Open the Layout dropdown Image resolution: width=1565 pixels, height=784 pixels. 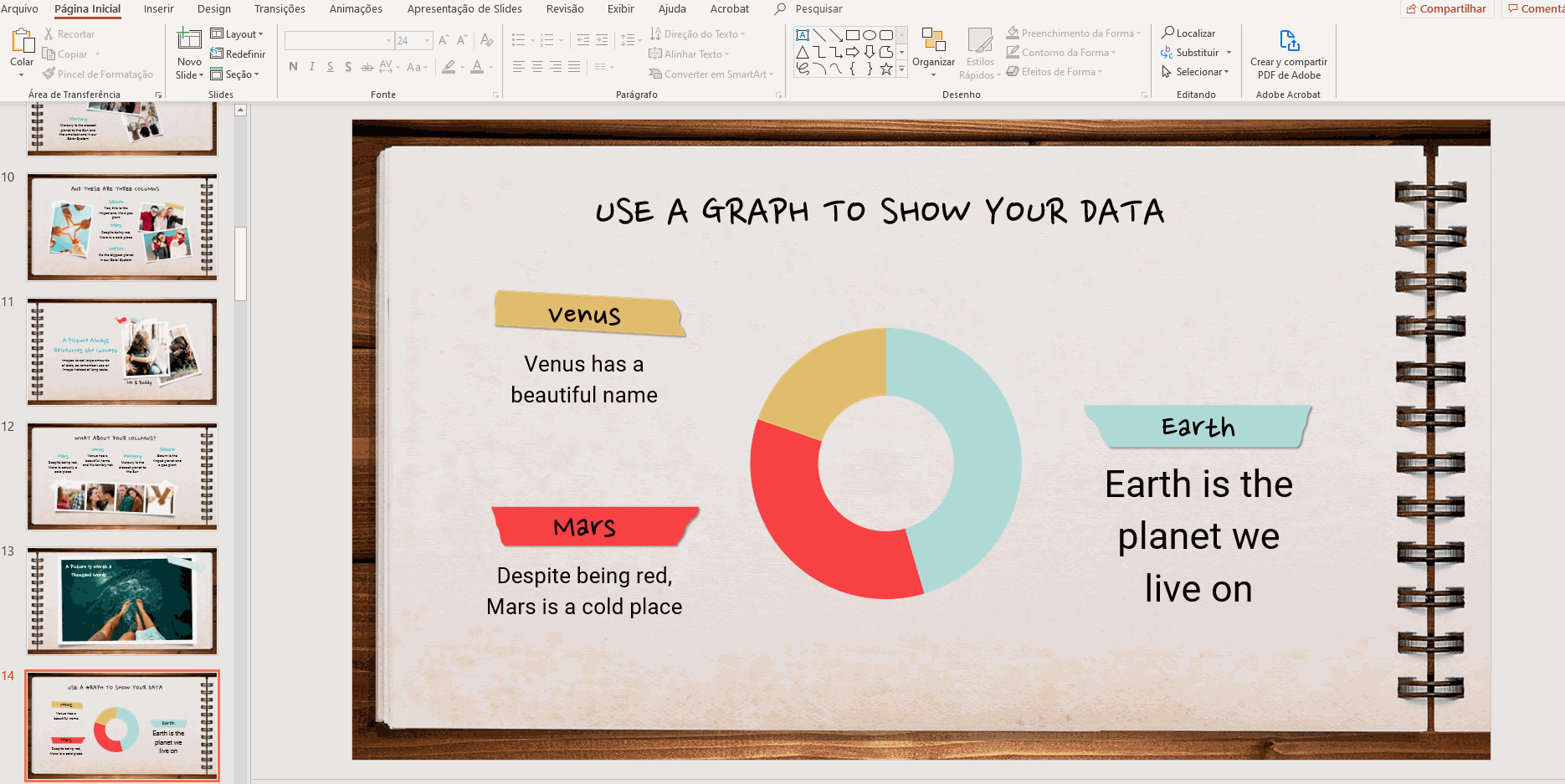(x=237, y=34)
